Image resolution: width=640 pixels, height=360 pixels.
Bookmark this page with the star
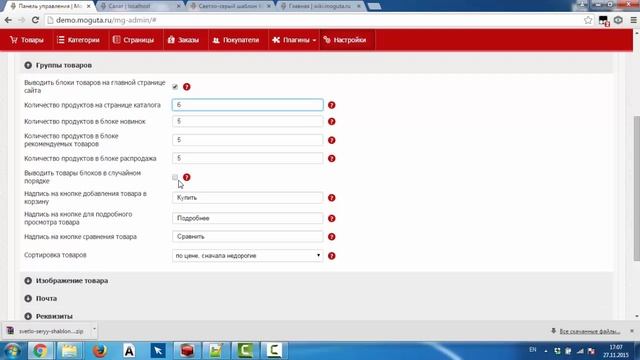[x=588, y=20]
